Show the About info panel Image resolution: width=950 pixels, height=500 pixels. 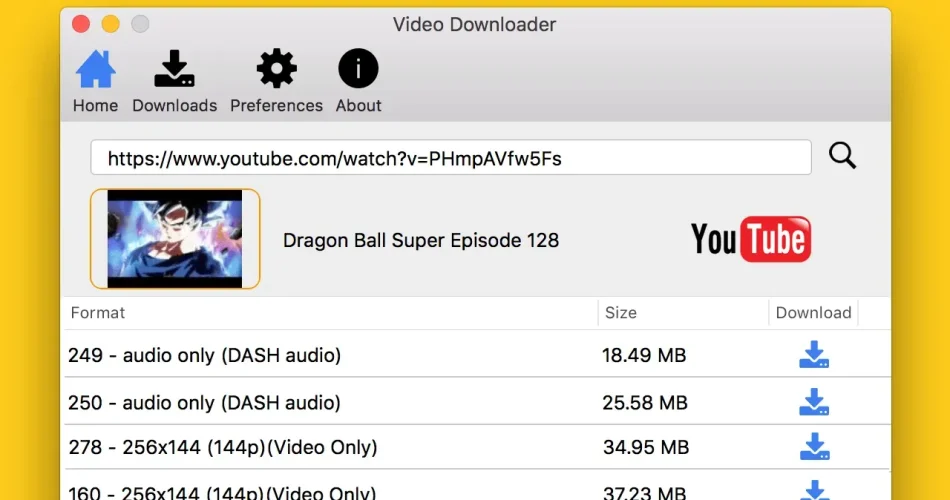pyautogui.click(x=358, y=81)
